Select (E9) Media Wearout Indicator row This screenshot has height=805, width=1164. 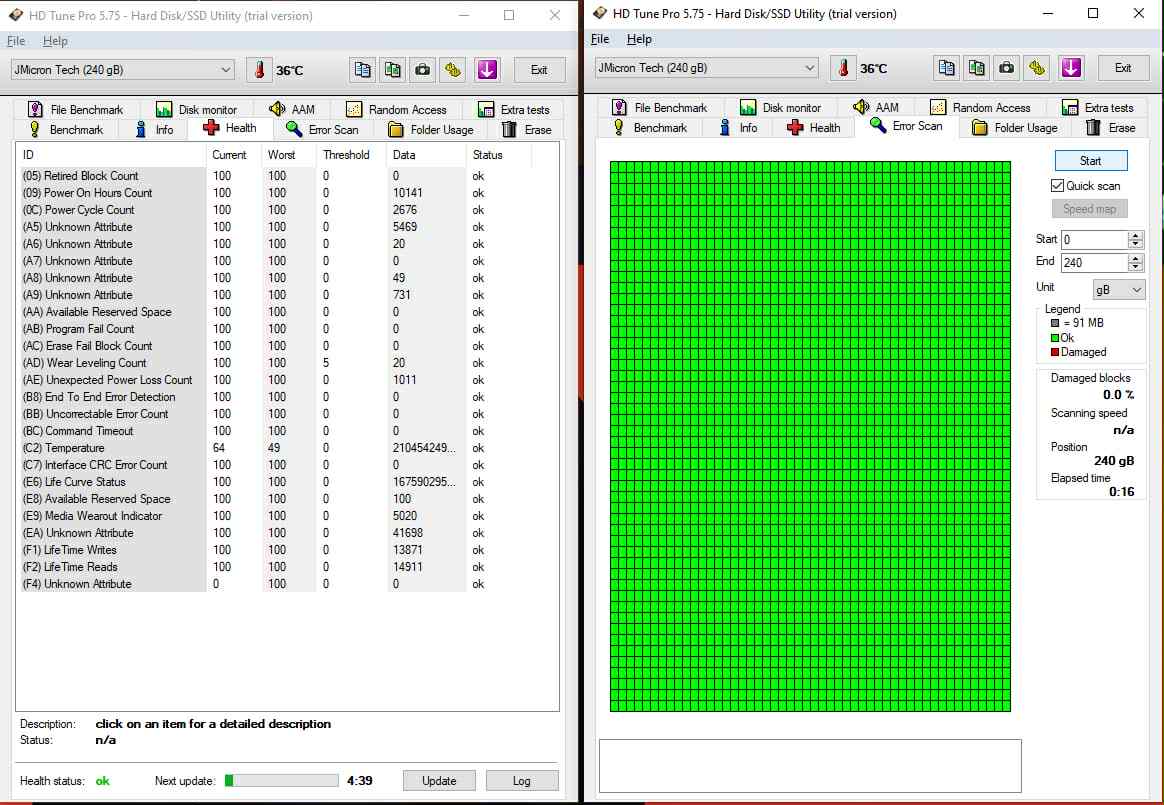click(275, 516)
